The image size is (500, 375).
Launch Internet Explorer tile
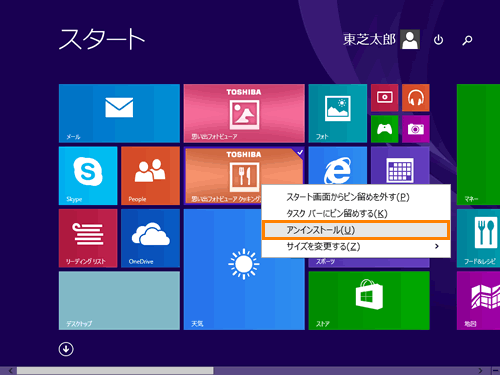pyautogui.click(x=338, y=165)
